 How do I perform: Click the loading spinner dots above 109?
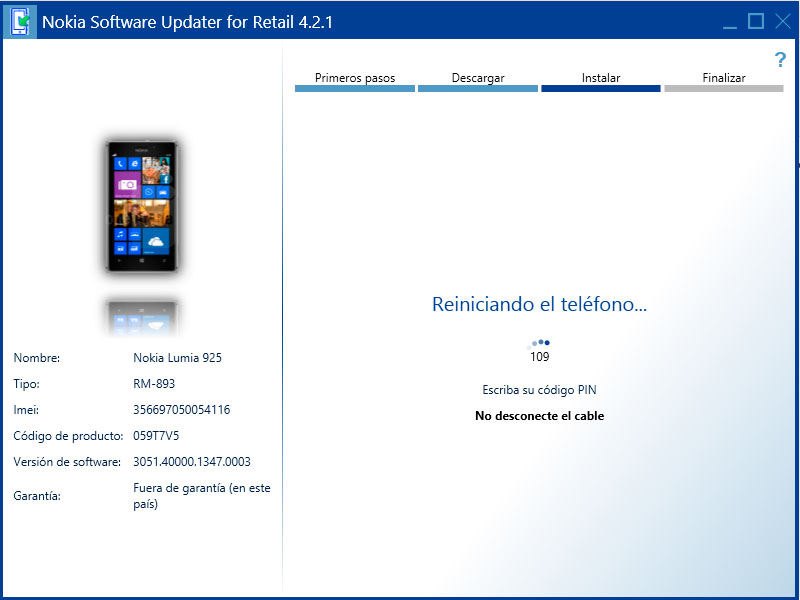pos(540,343)
